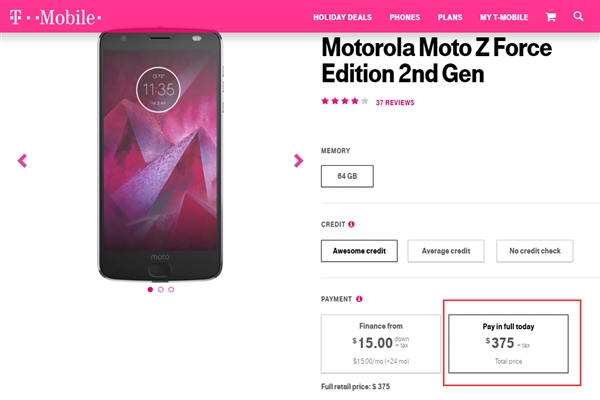Select Awesome credit option

tap(359, 250)
